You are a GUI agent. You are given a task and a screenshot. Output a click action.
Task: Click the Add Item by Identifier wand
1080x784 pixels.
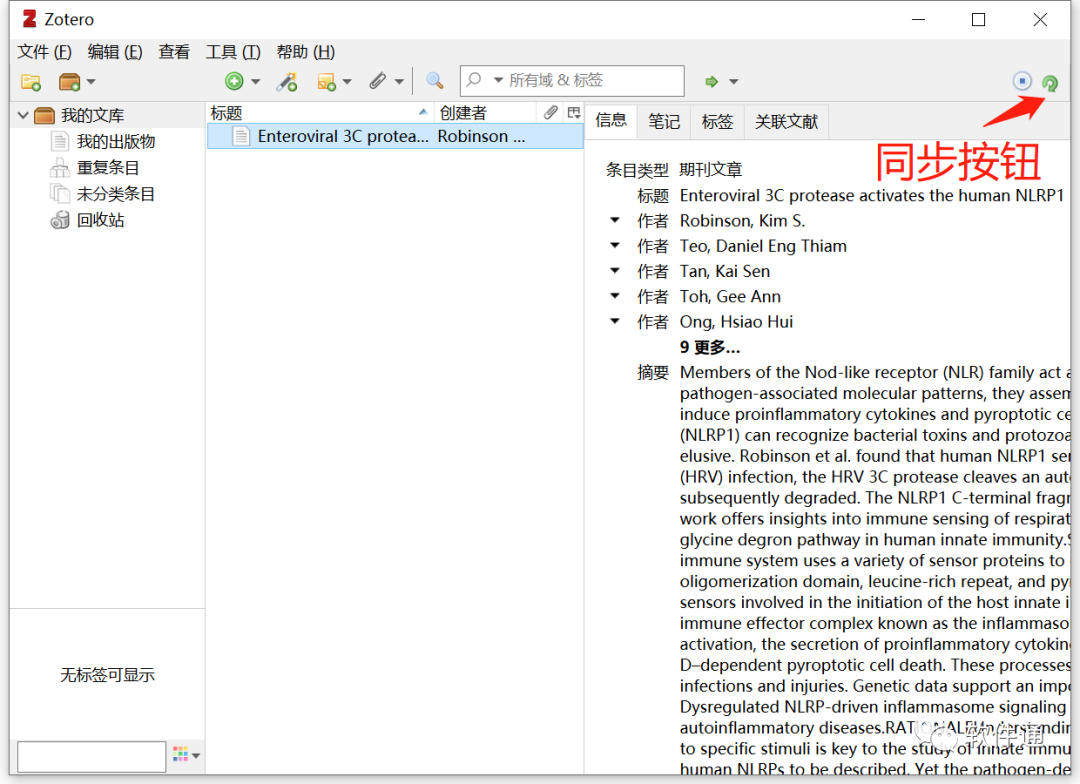coord(287,82)
